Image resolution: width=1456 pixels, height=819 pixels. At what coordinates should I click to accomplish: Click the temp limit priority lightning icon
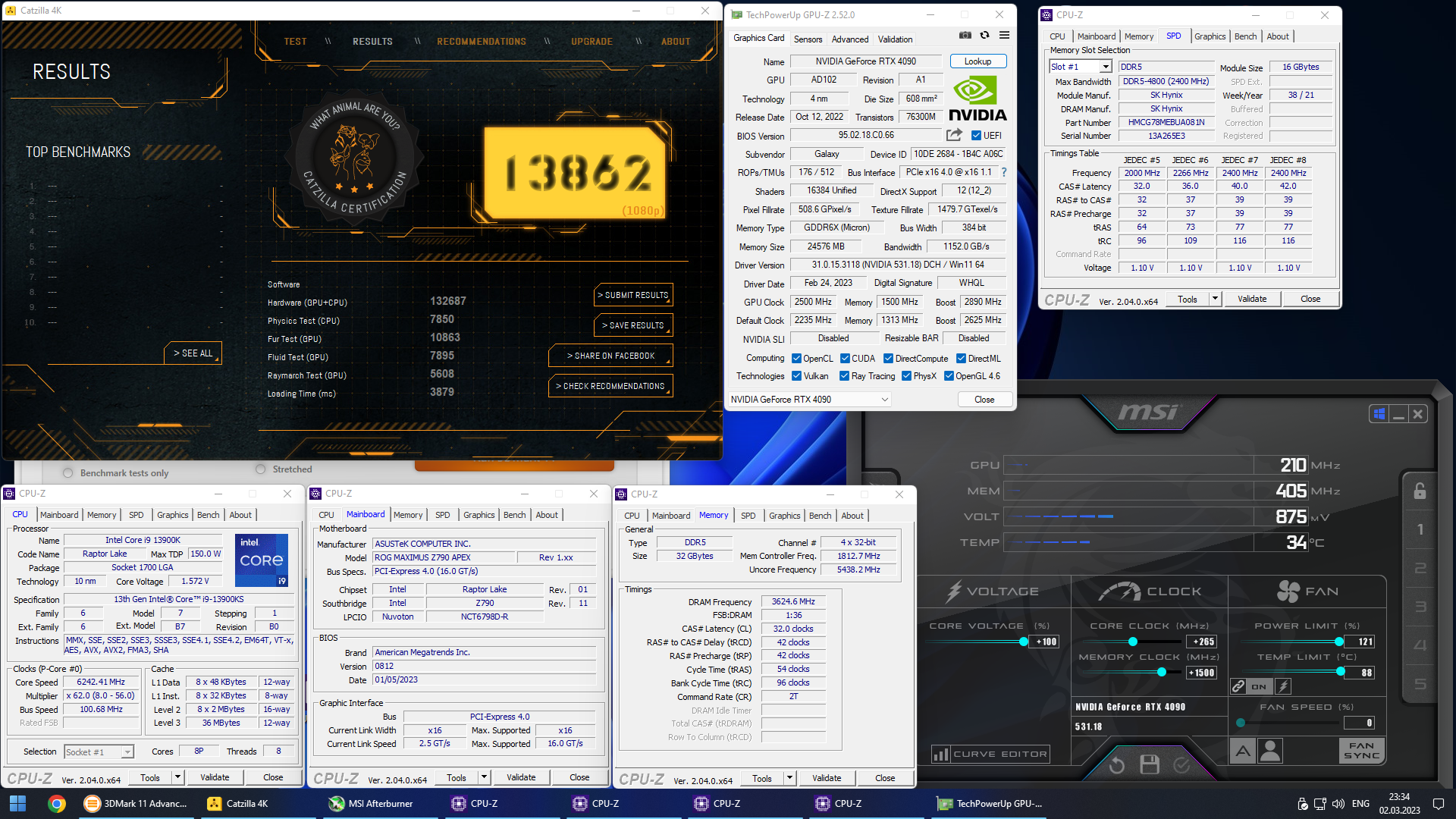(1283, 686)
